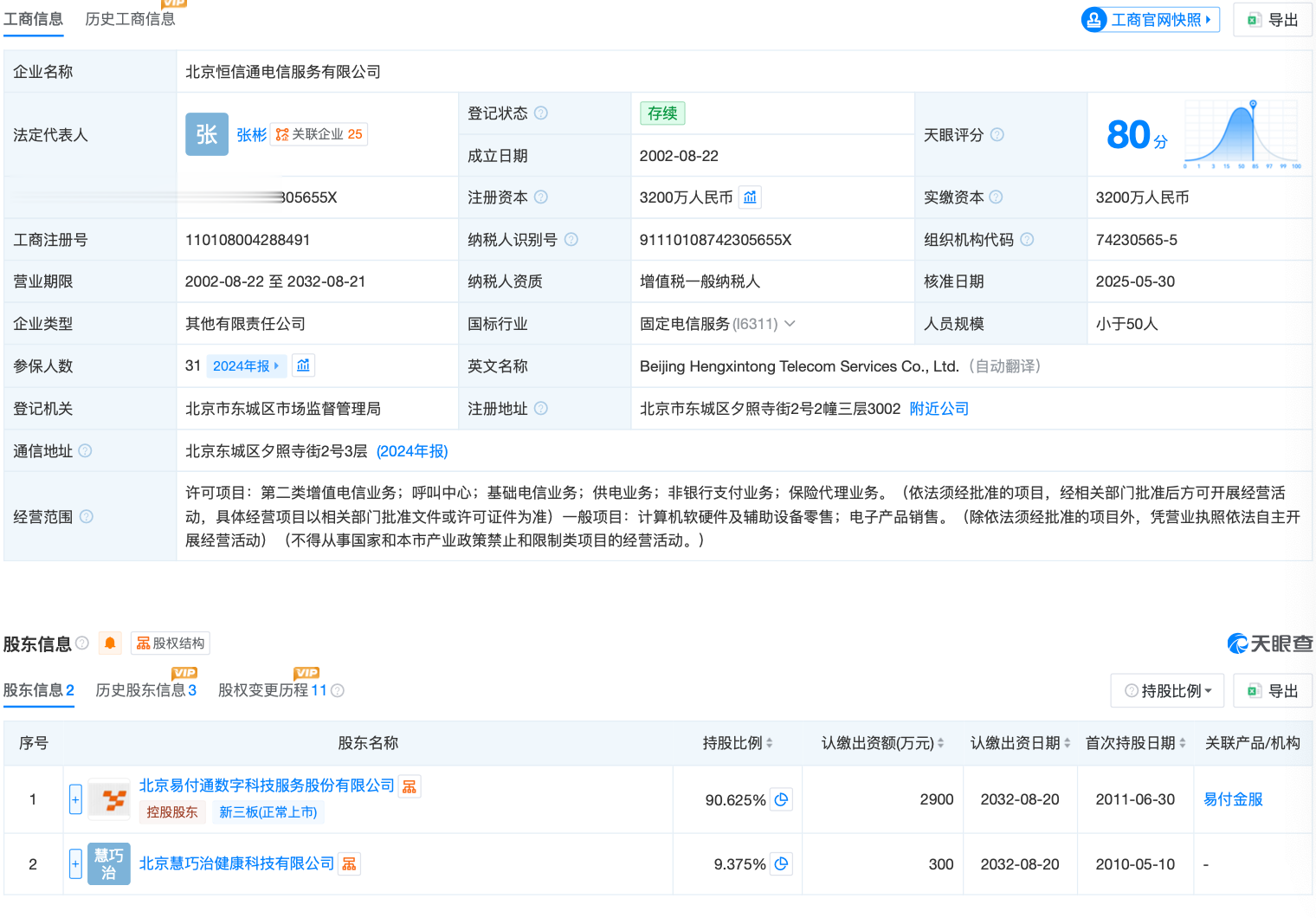Switch to 历史工商信息 tab
The width and height of the screenshot is (1316, 918).
pos(130,19)
